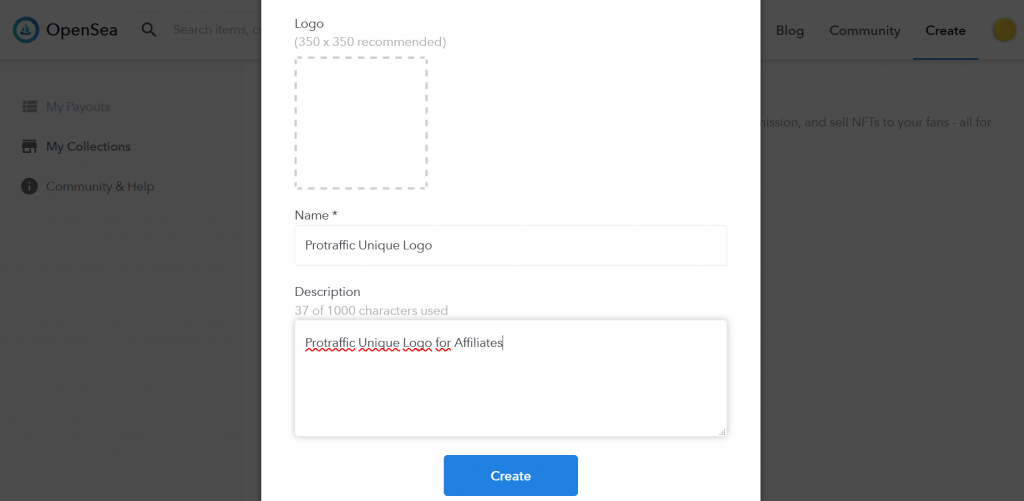Click the dashed Logo upload box
Viewport: 1024px width, 501px height.
(x=361, y=123)
